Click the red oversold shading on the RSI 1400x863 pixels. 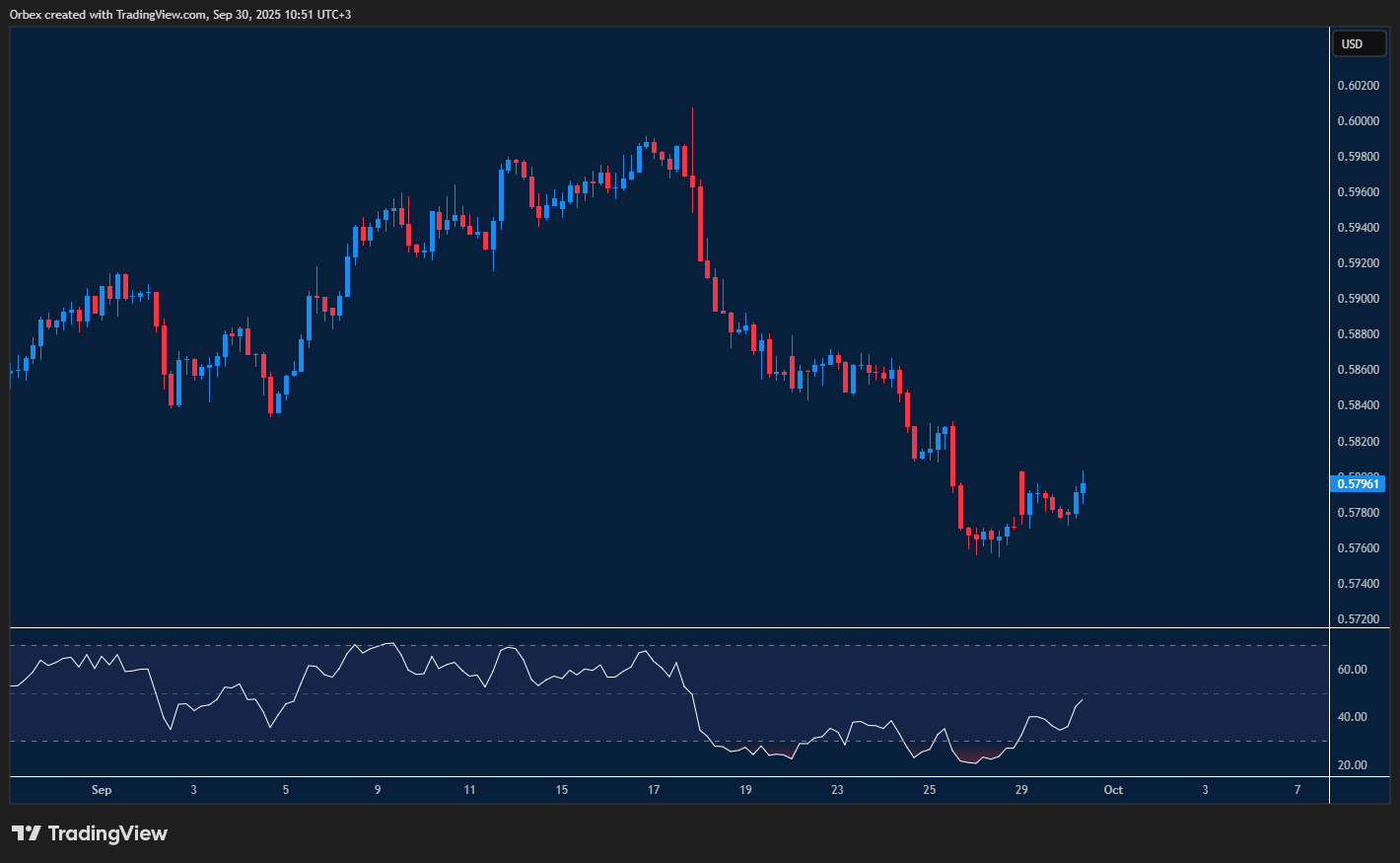pos(971,756)
